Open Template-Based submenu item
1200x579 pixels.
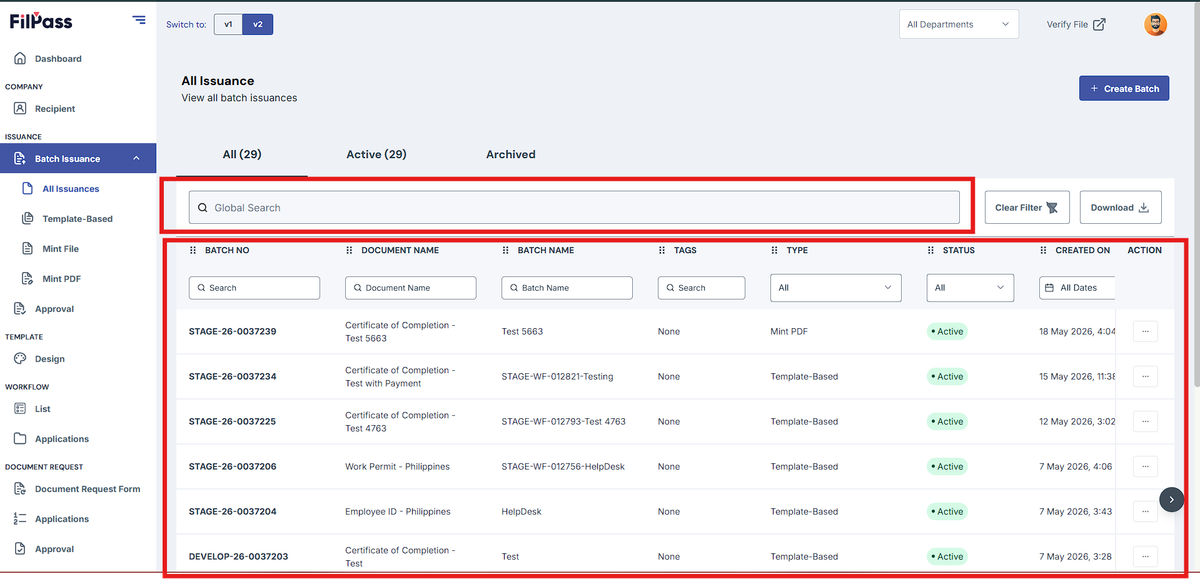point(77,219)
